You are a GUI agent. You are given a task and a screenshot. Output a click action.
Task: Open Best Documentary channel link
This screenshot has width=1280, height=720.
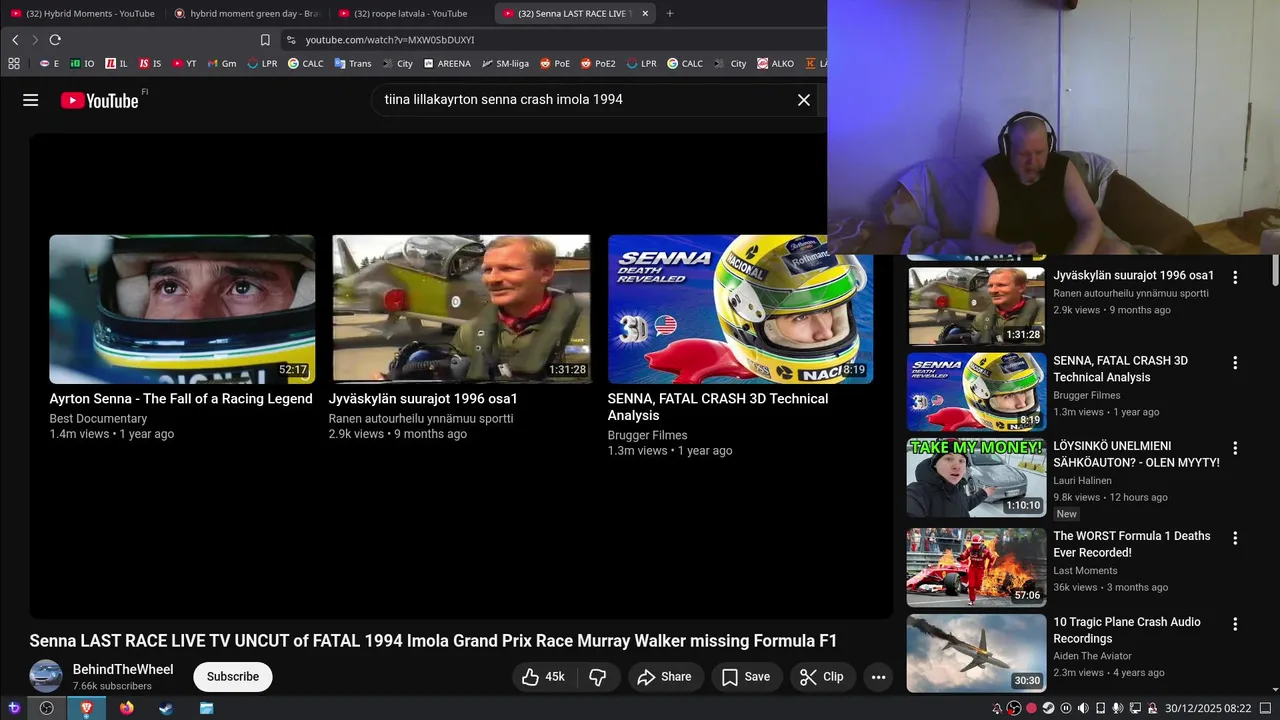tap(98, 419)
